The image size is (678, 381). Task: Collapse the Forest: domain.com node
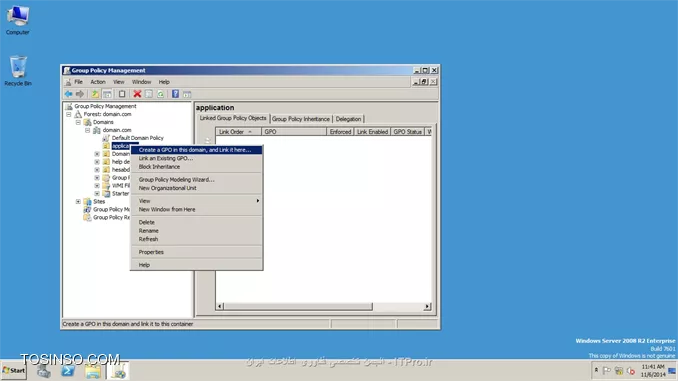click(69, 114)
